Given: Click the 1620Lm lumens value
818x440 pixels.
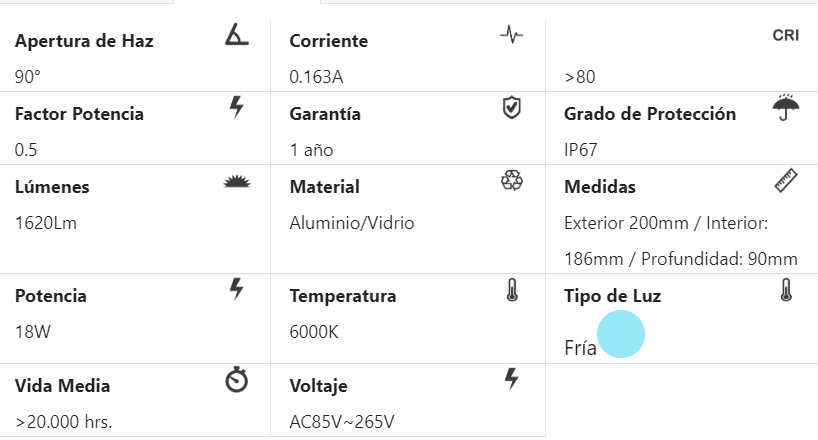Looking at the screenshot, I should point(46,223).
